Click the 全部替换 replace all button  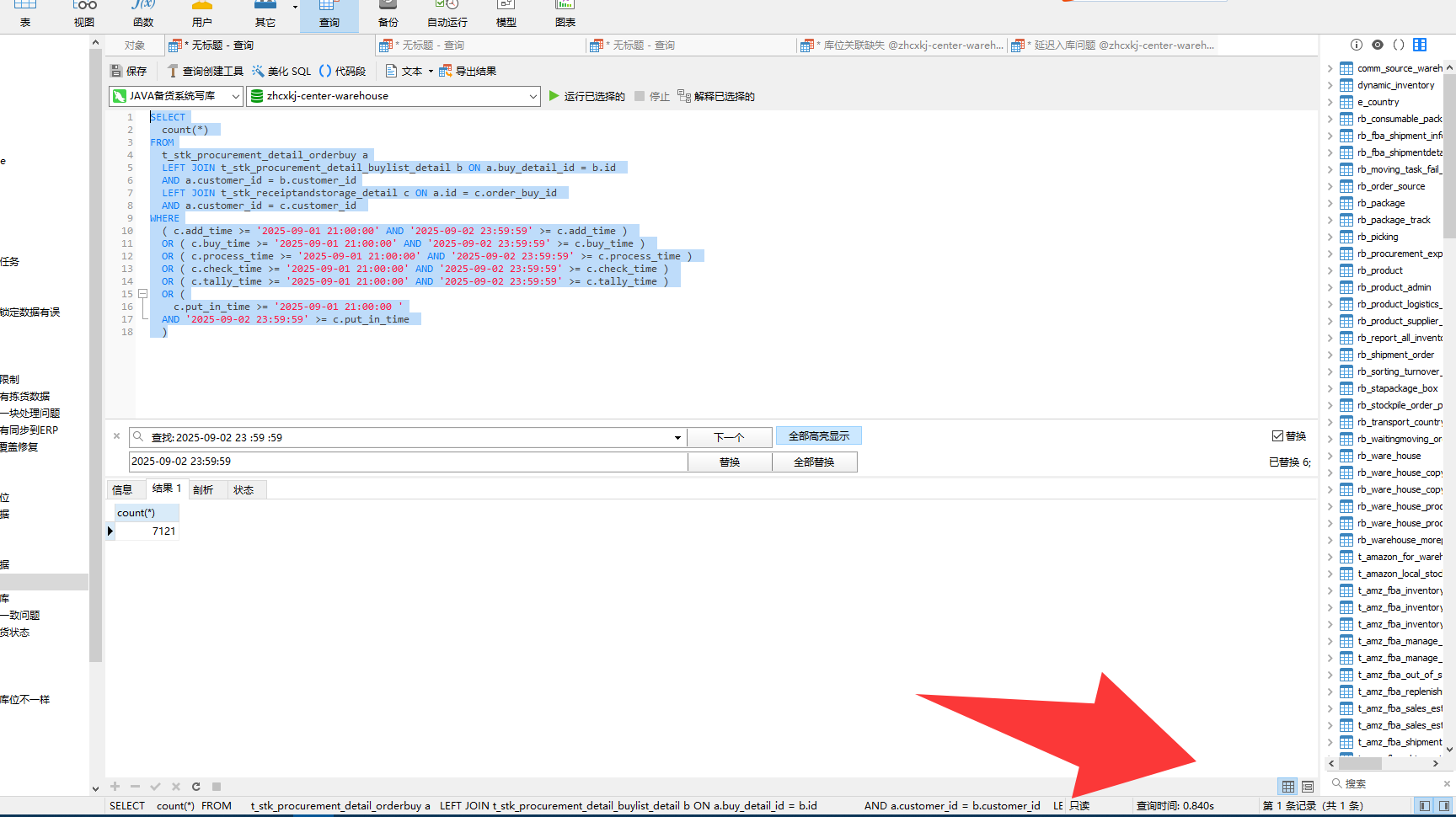815,462
